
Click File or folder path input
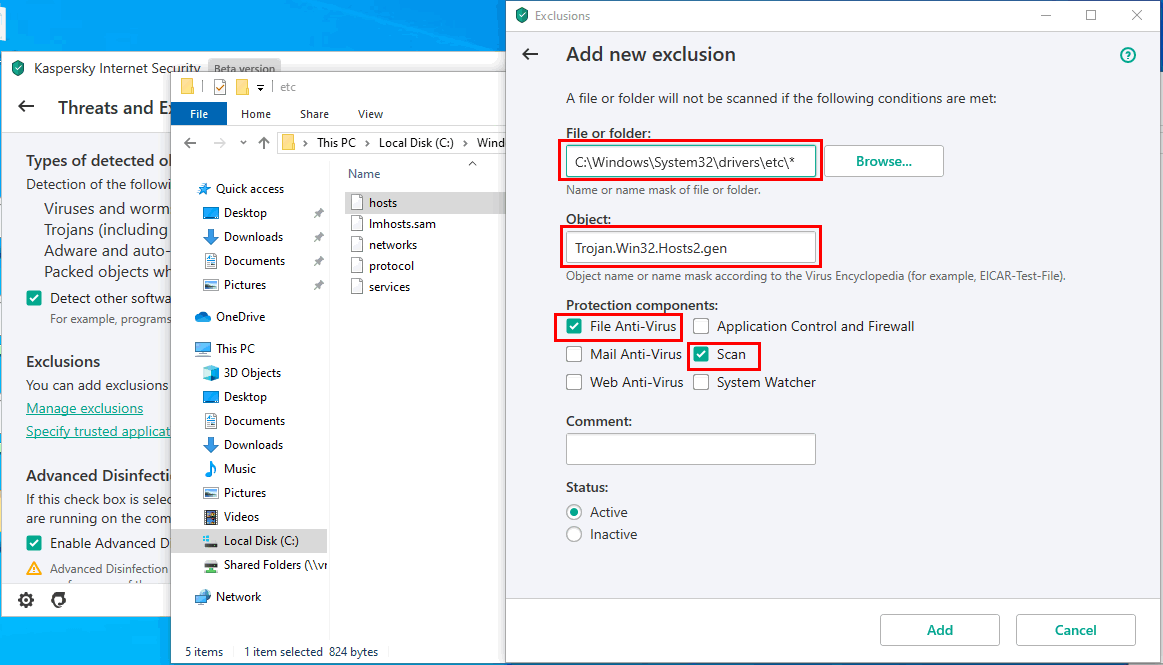click(691, 162)
